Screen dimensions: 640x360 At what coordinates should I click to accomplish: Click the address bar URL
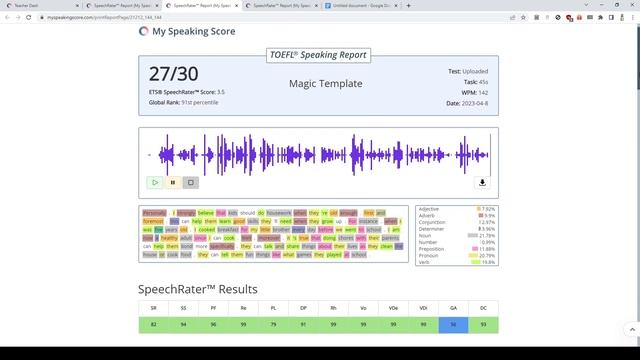click(104, 18)
